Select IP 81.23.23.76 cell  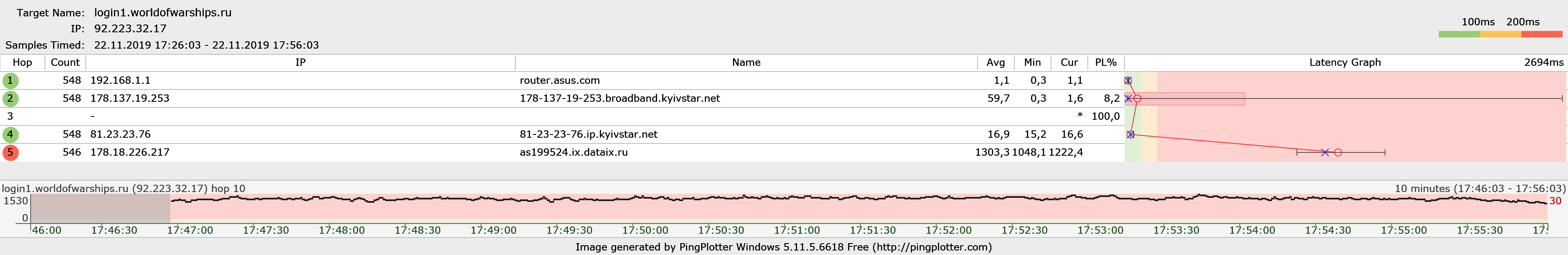pyautogui.click(x=120, y=134)
